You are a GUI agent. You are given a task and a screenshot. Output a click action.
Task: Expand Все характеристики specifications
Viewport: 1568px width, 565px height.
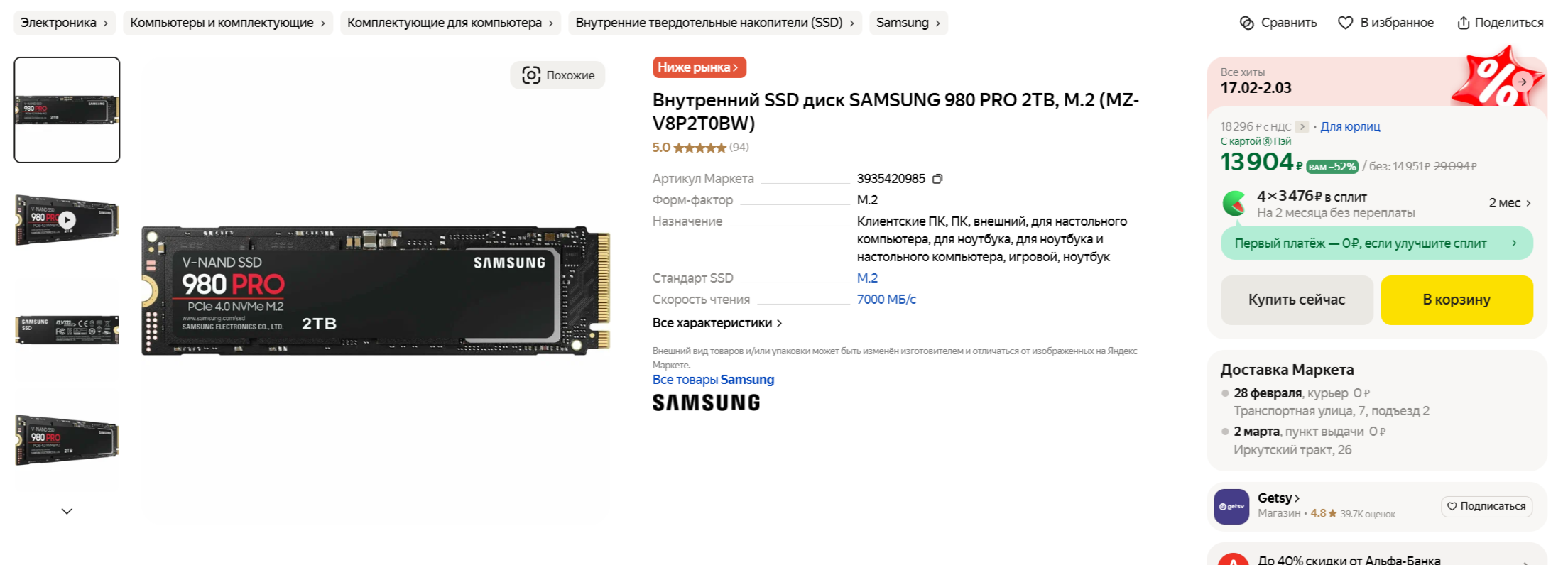tap(717, 323)
